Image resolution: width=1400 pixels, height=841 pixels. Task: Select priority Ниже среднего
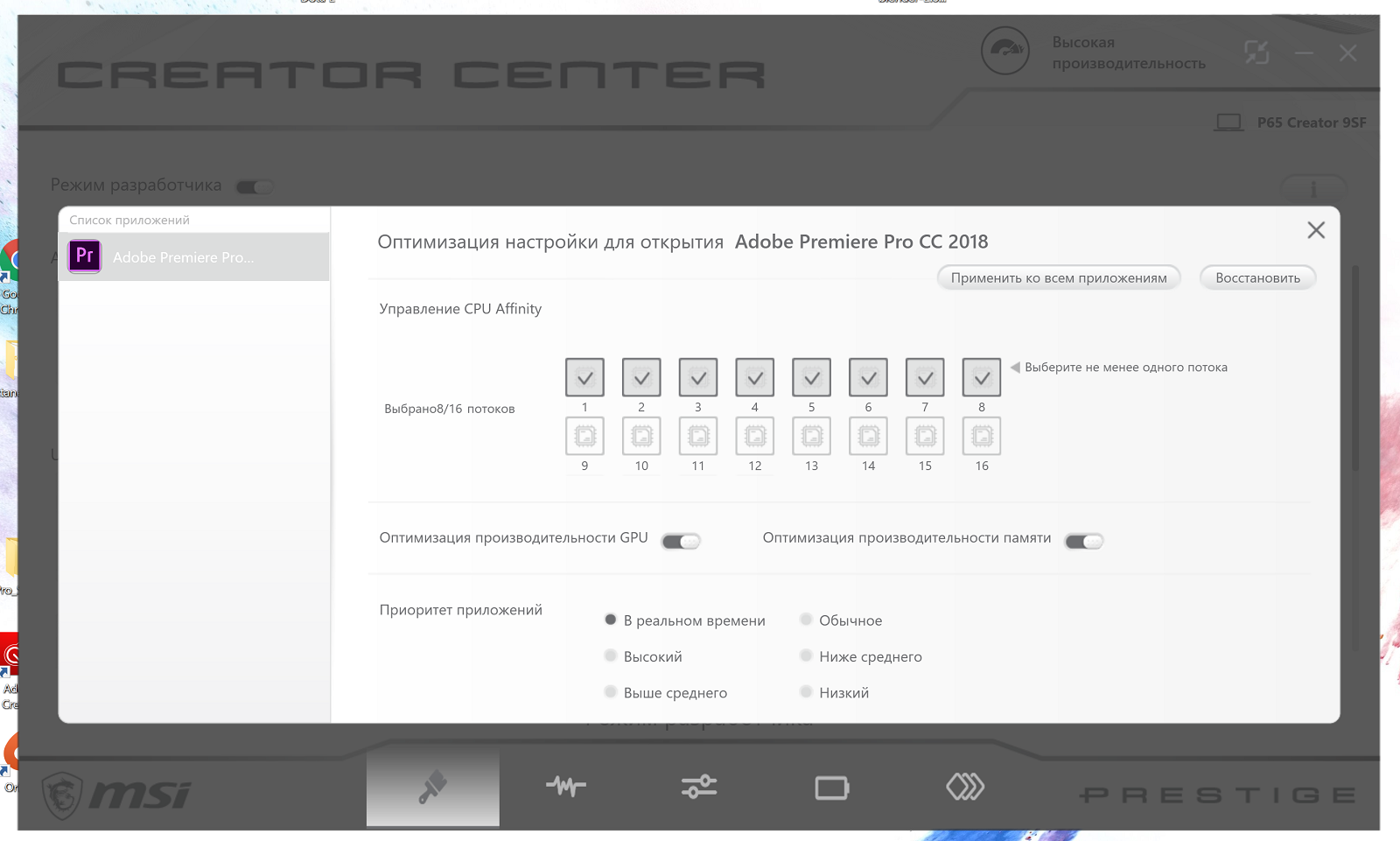tap(806, 655)
